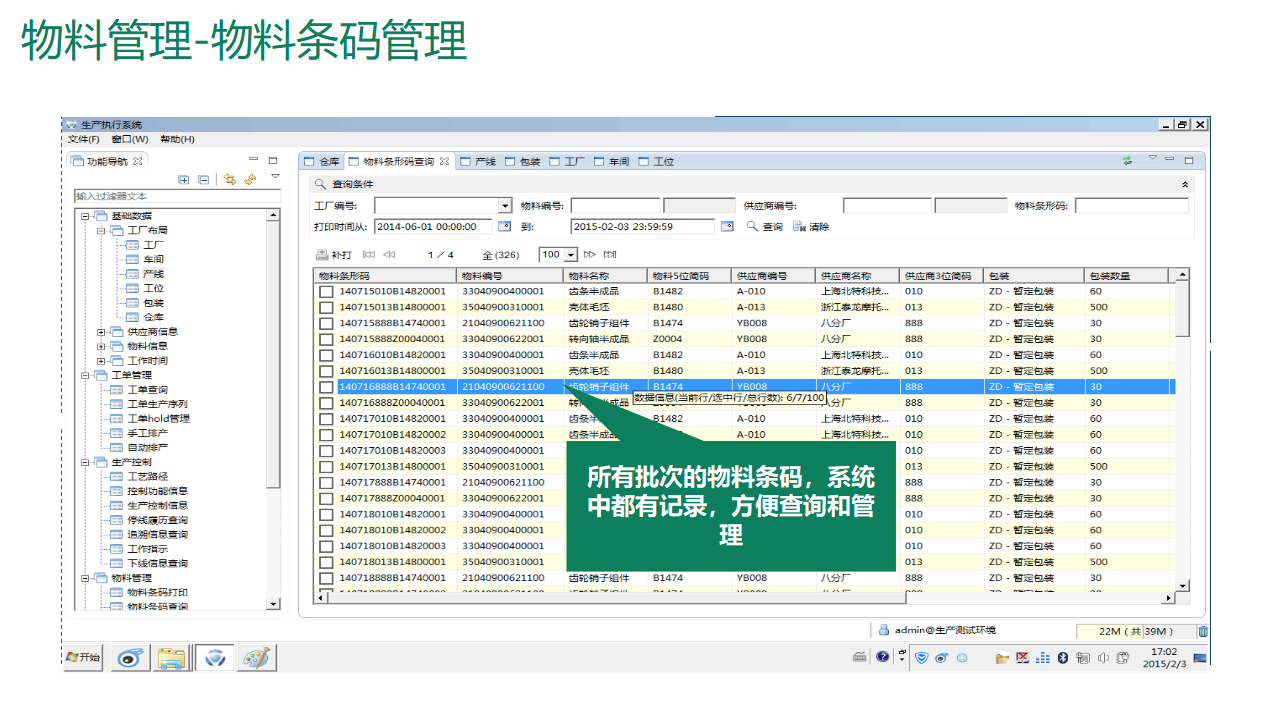Open the page size 100 dropdown
Image resolution: width=1280 pixels, height=720 pixels.
[572, 255]
